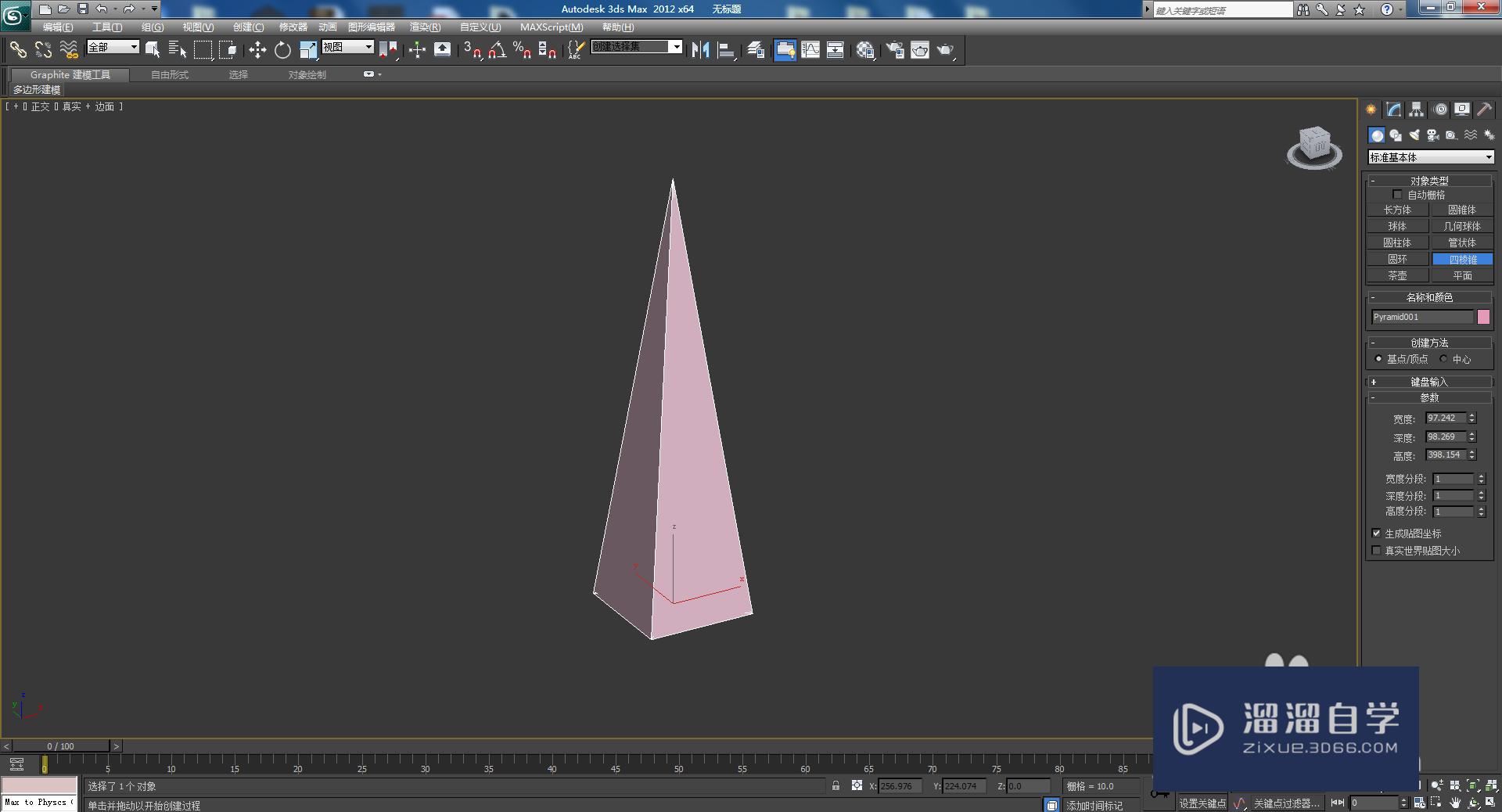This screenshot has height=812, width=1502.
Task: Click the Mirror tool icon
Action: pos(700,50)
